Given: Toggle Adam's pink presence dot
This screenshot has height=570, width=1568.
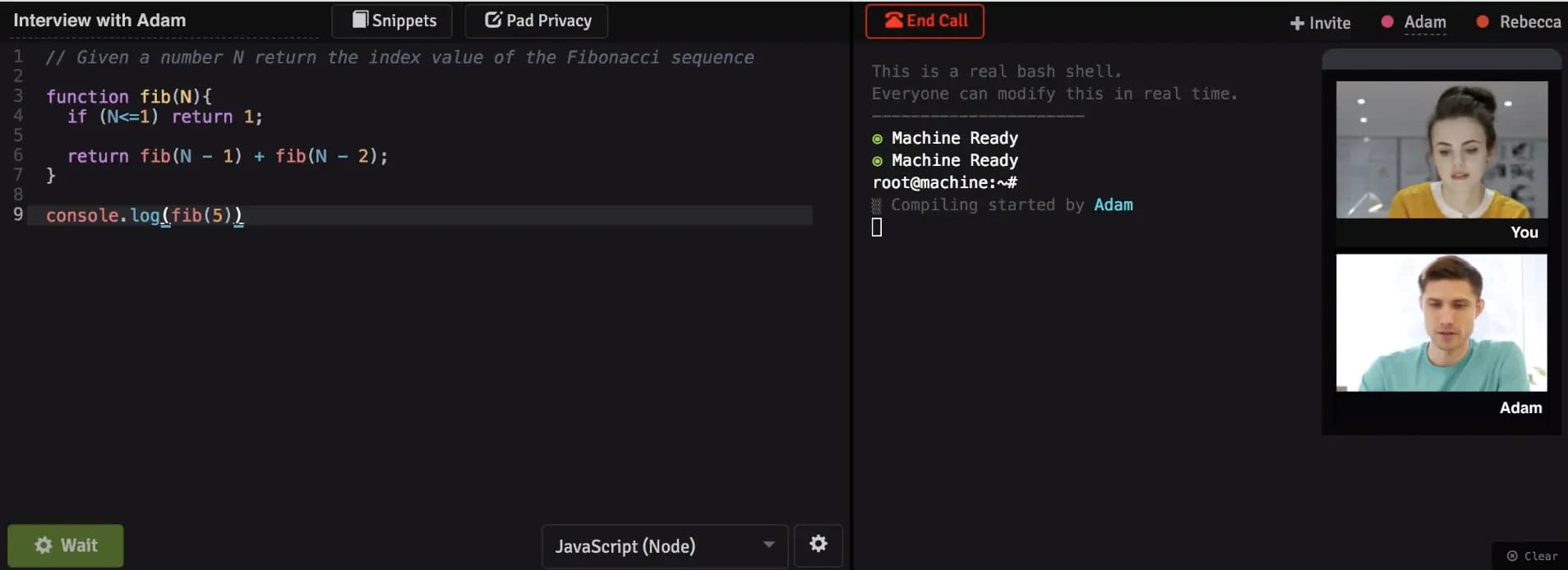Looking at the screenshot, I should (1389, 23).
